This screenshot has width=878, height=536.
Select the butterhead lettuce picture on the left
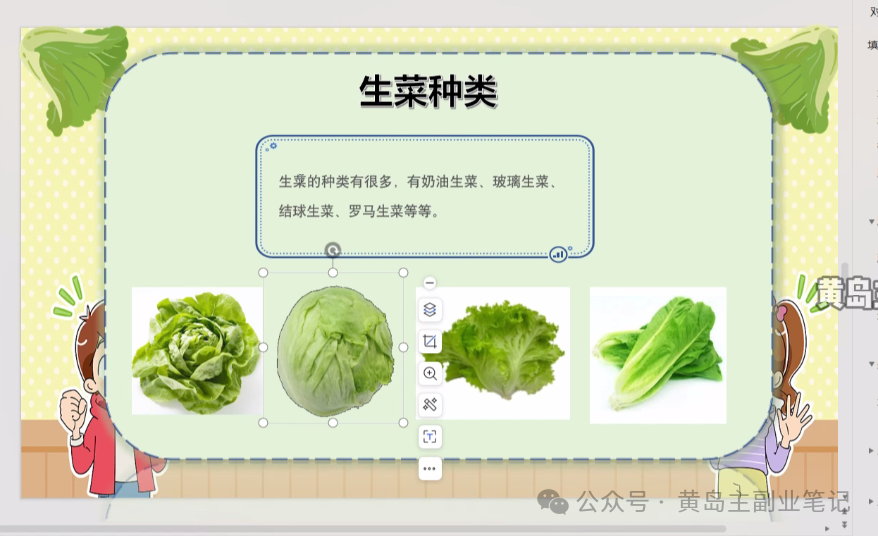point(196,351)
